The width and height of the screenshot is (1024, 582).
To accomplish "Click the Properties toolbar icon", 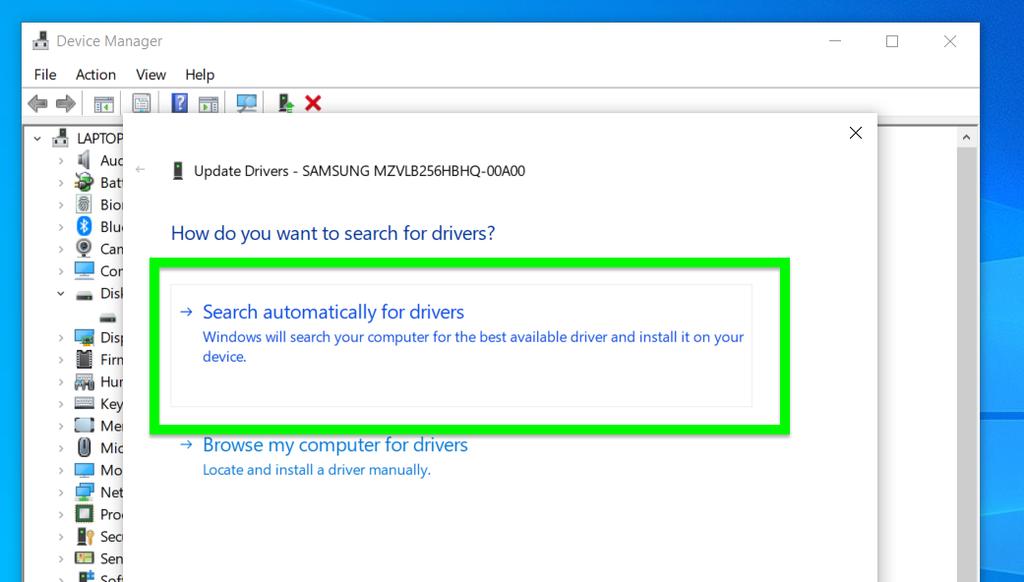I will coord(142,103).
